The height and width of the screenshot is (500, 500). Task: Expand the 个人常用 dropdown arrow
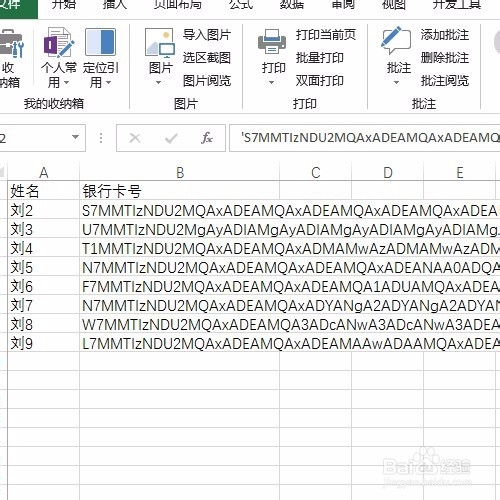point(66,82)
